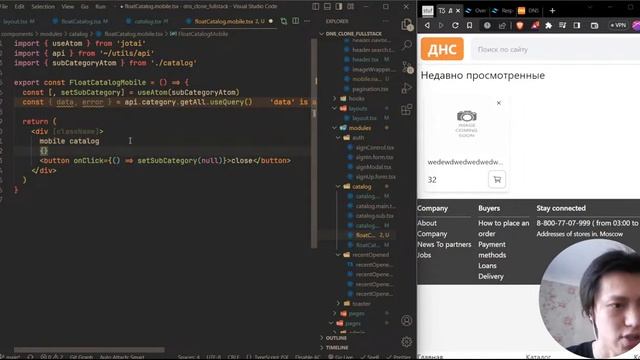The image size is (640, 360).
Task: Toggle the VPN button in browser
Action: (x=618, y=25)
